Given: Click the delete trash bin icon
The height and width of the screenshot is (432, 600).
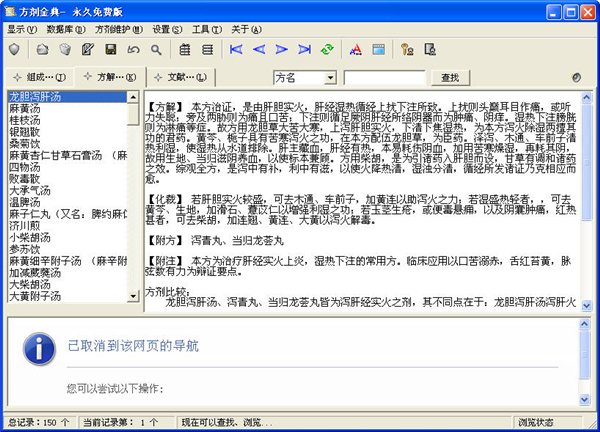Looking at the screenshot, I should click(65, 49).
